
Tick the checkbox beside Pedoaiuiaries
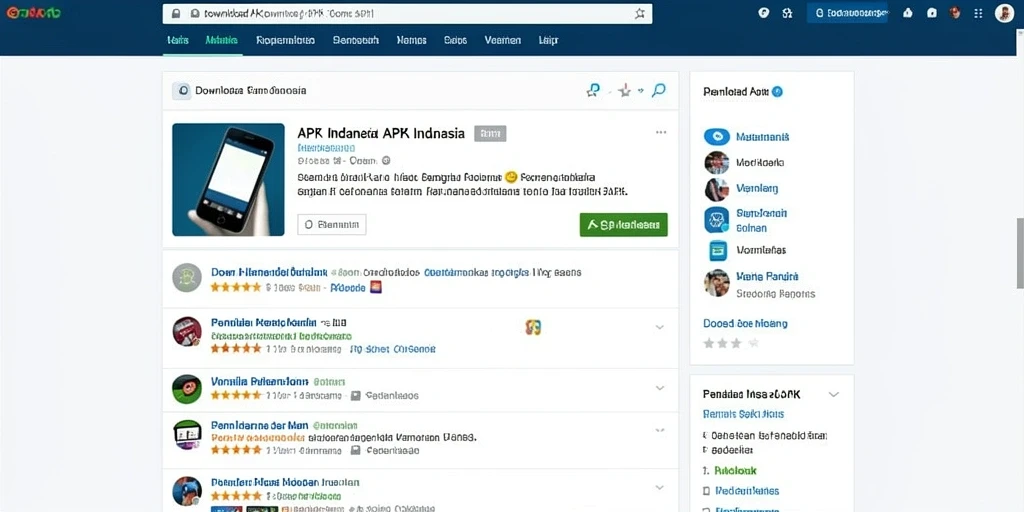click(x=706, y=491)
